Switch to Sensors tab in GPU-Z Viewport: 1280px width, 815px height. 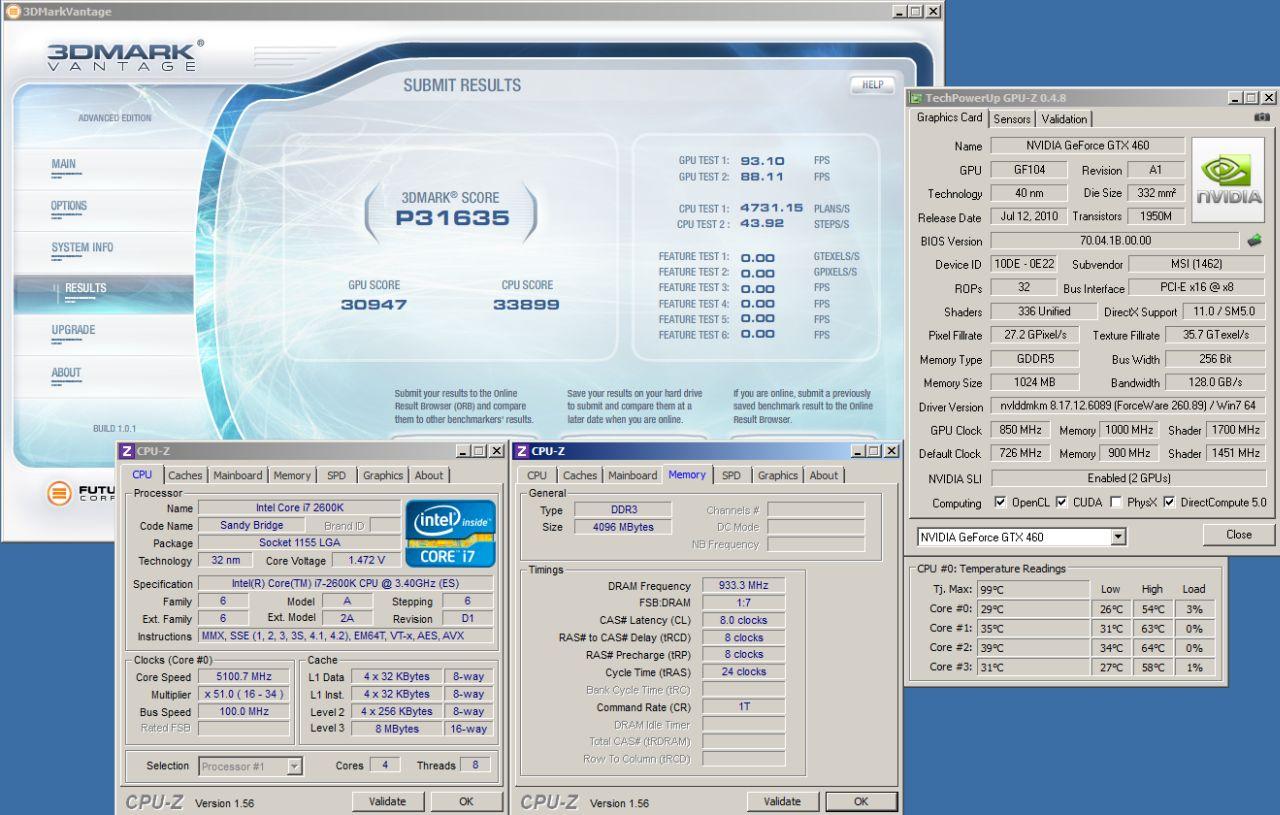tap(1012, 119)
